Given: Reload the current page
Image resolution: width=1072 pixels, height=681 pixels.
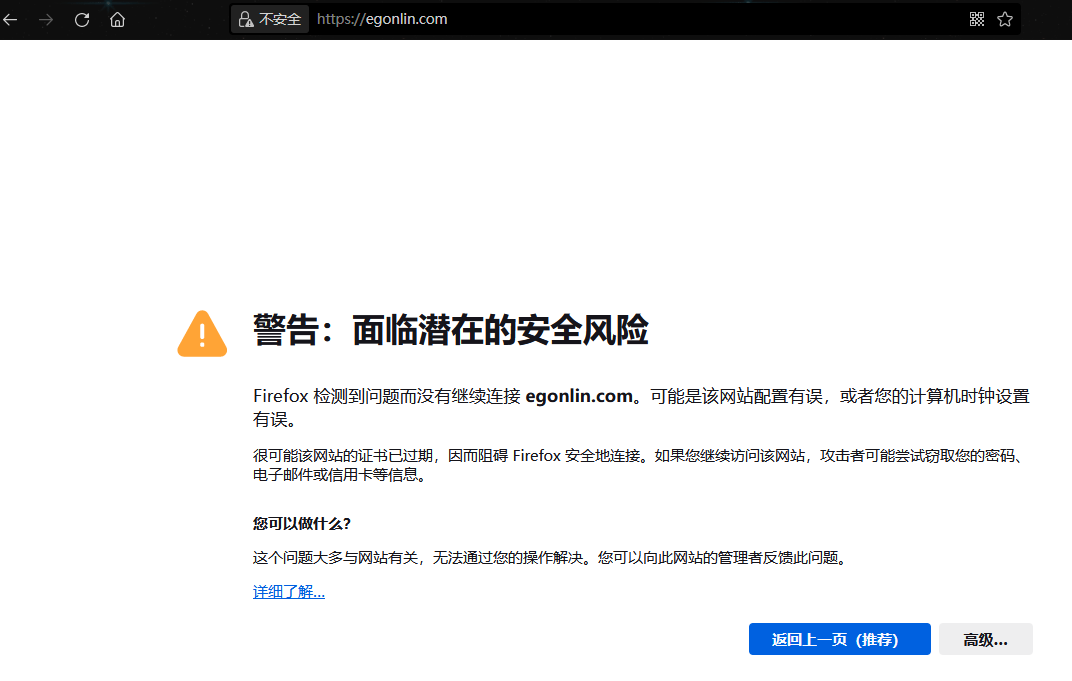Looking at the screenshot, I should [x=82, y=19].
